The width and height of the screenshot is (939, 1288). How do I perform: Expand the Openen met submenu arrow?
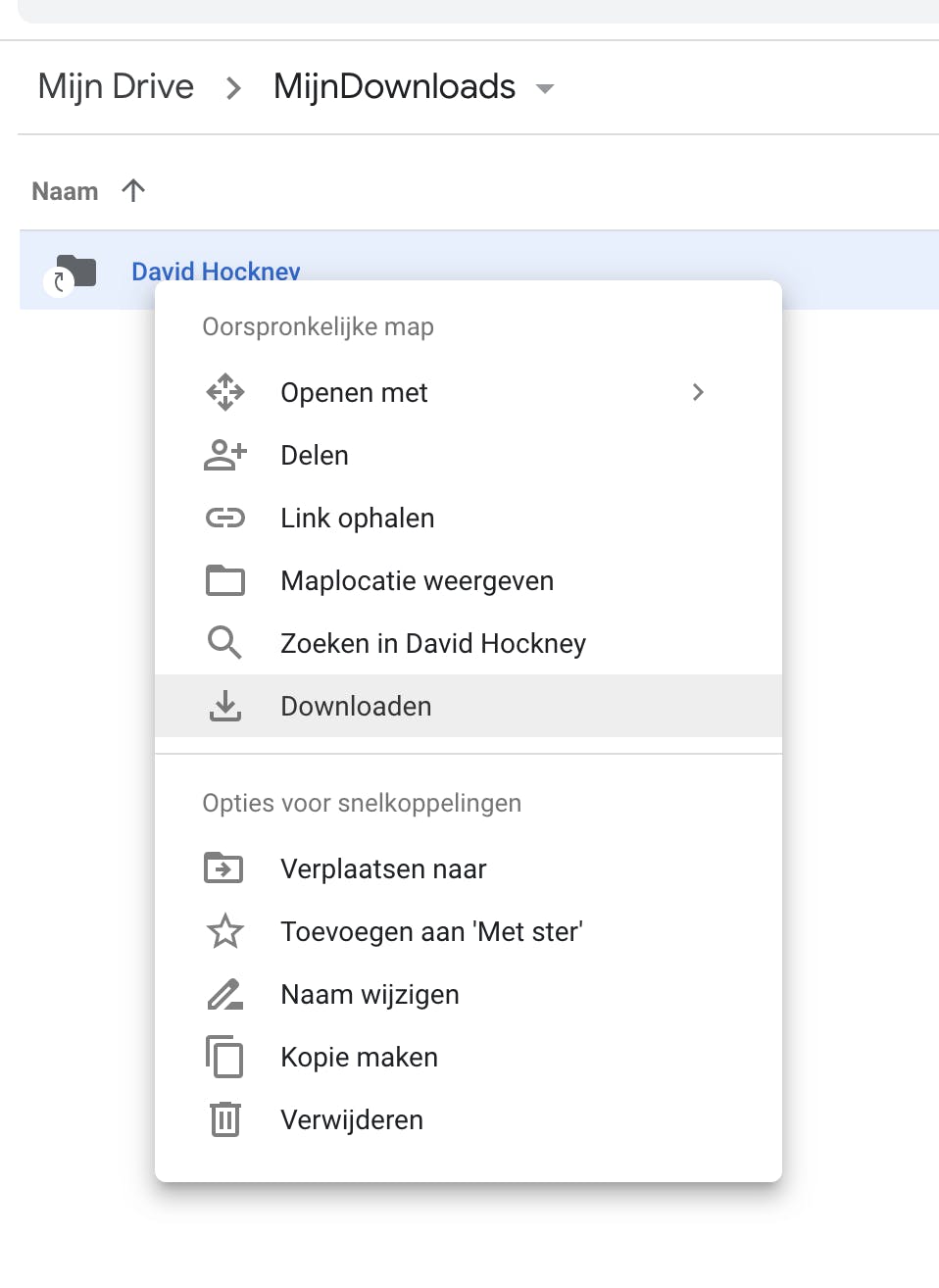pyautogui.click(x=698, y=392)
